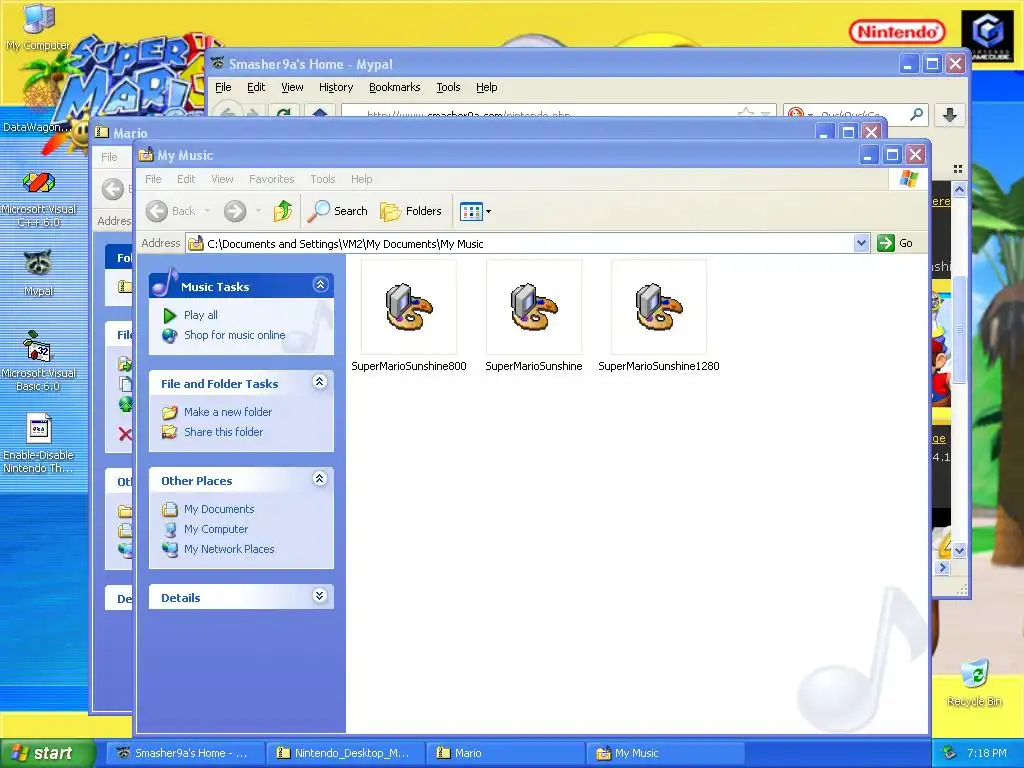Click Make a new folder

pos(228,412)
